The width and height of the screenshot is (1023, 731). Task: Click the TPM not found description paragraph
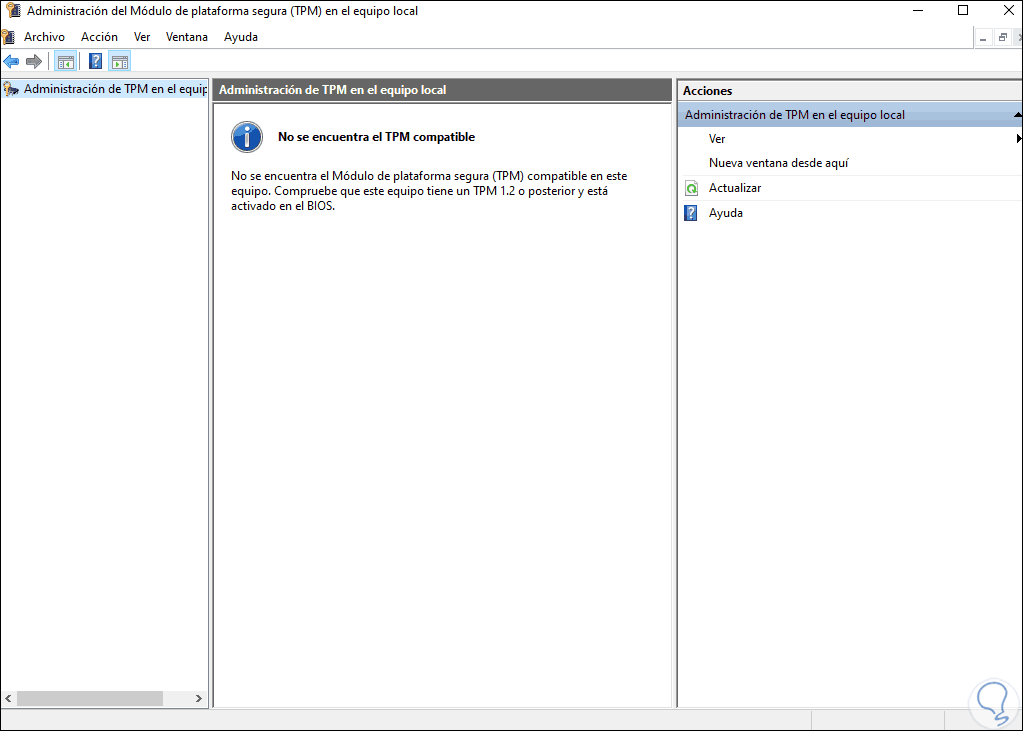tap(429, 191)
